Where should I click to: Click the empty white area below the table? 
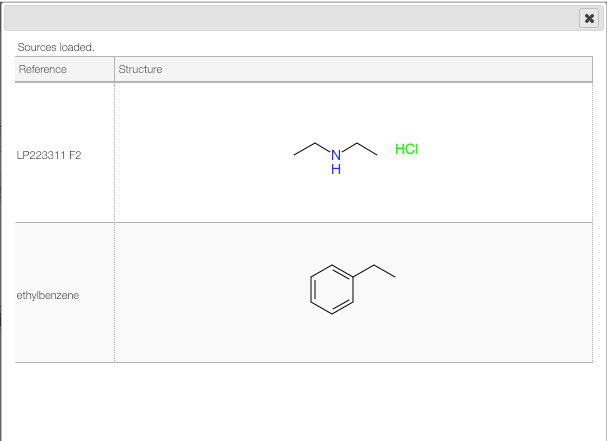[x=304, y=401]
